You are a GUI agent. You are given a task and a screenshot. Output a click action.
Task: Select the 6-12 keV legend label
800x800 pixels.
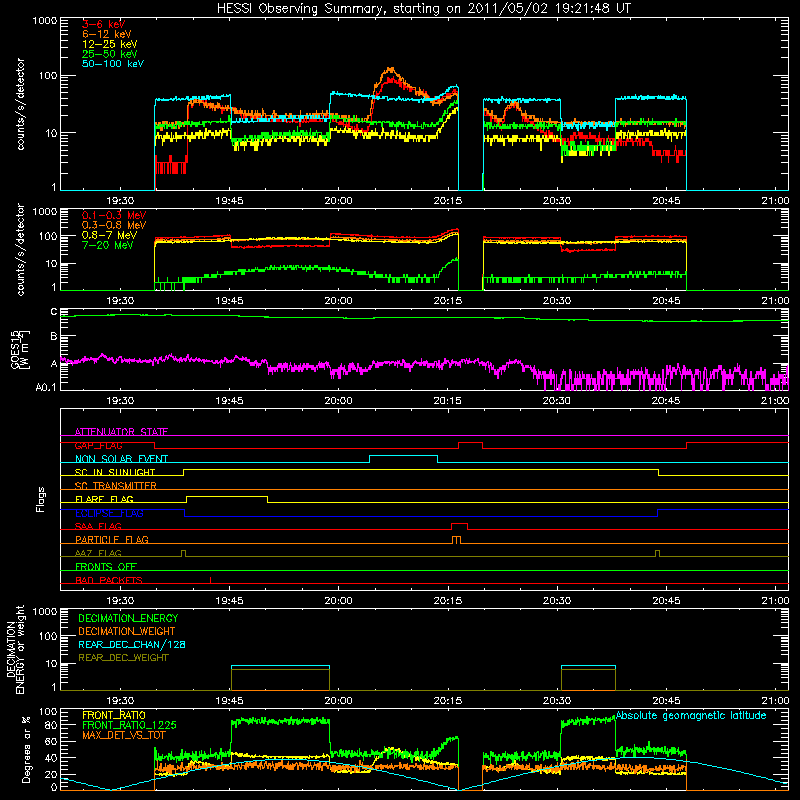107,34
